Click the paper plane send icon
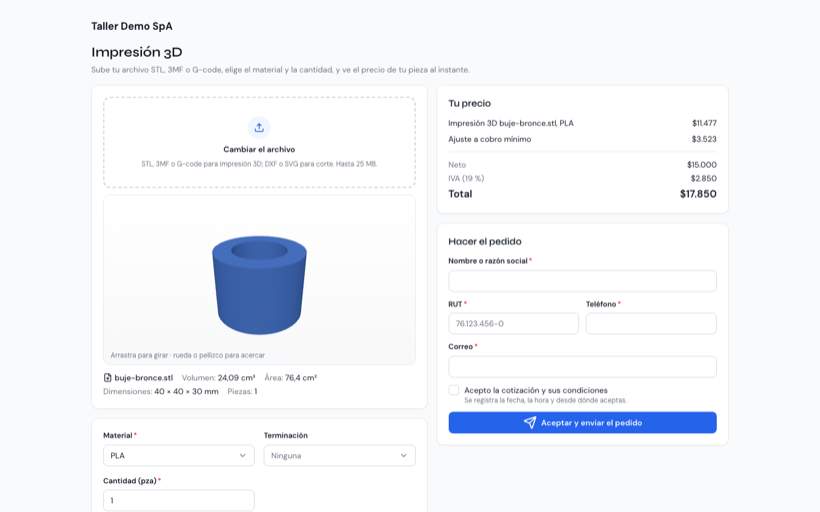The image size is (820, 512). pos(530,423)
